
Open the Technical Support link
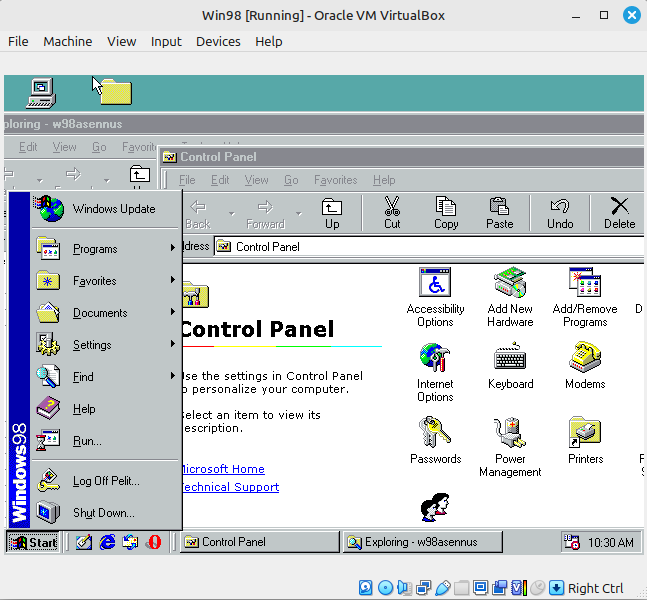pyautogui.click(x=230, y=487)
